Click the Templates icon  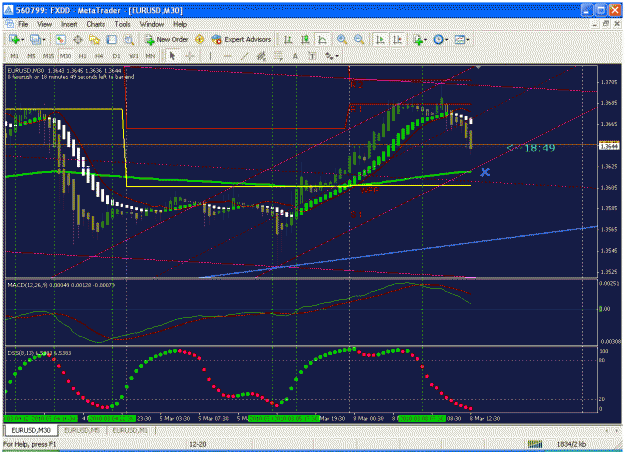[x=460, y=39]
